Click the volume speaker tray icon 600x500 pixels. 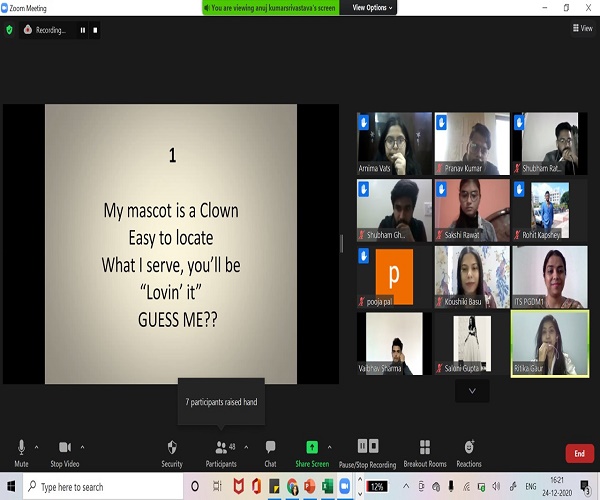coord(496,487)
